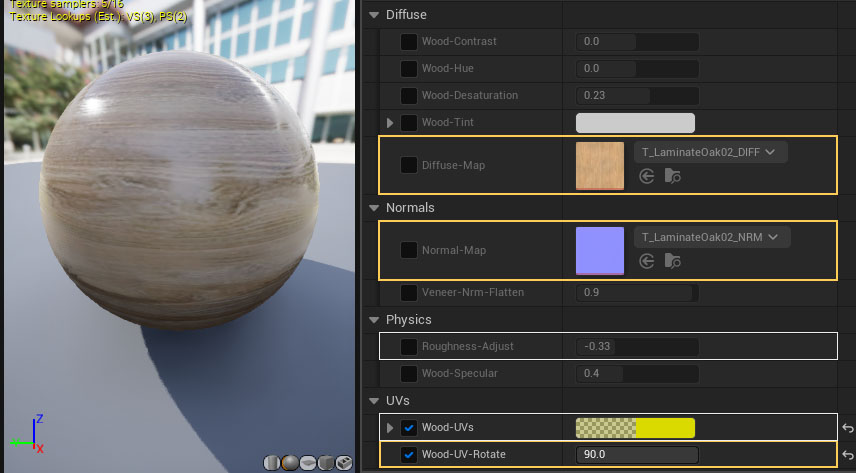Click the Wood-Specular 0.4 value field
Image resolution: width=856 pixels, height=473 pixels.
point(637,373)
